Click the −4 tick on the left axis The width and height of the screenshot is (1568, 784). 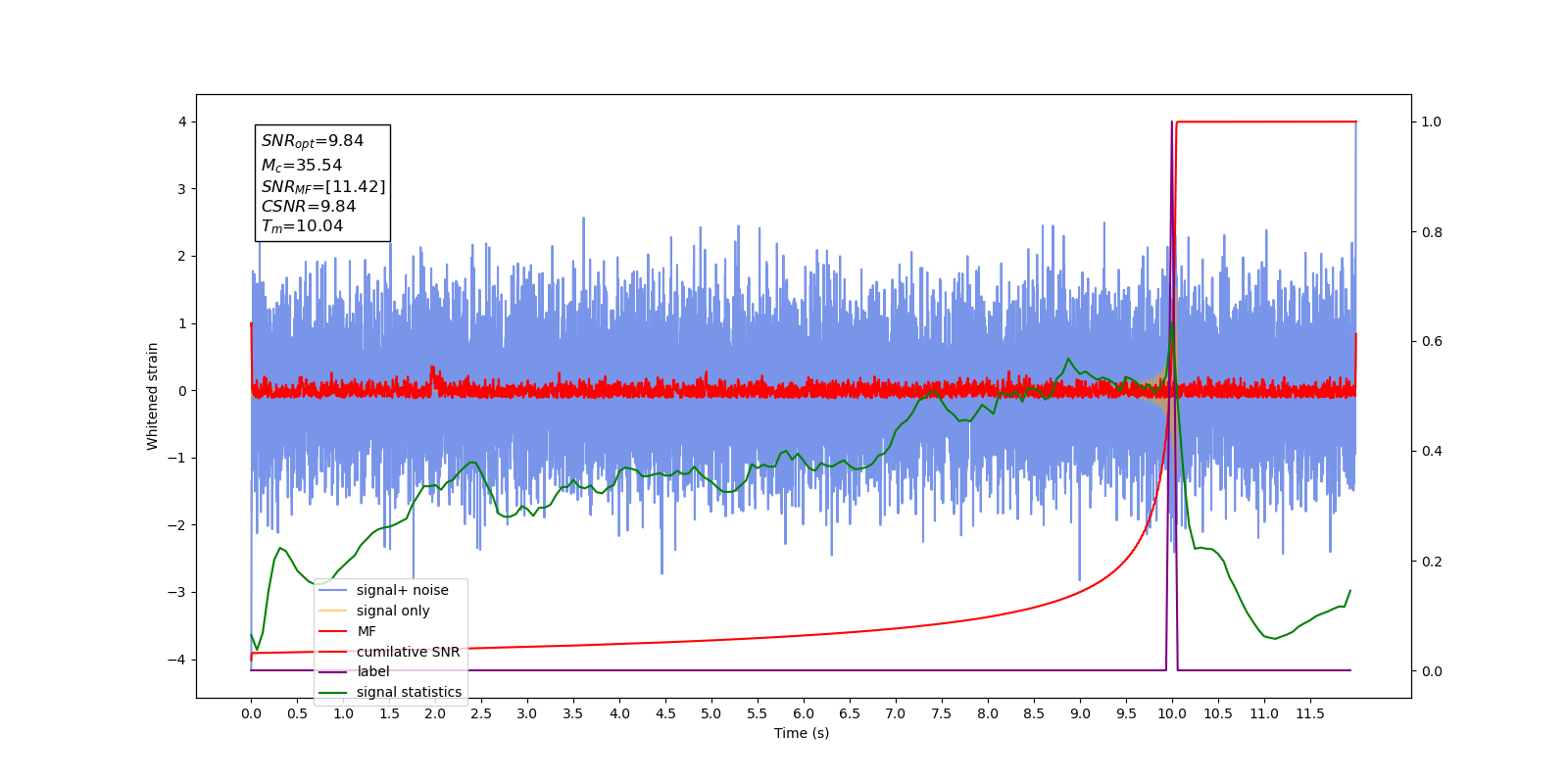click(178, 660)
